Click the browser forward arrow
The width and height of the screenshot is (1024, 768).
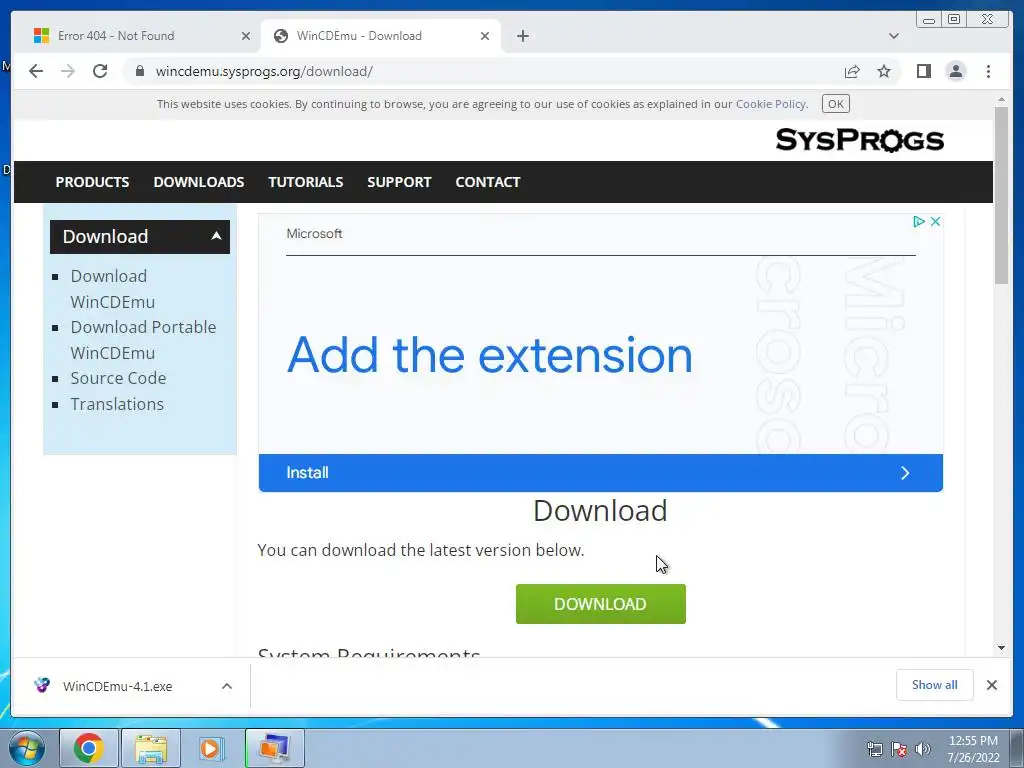(68, 71)
